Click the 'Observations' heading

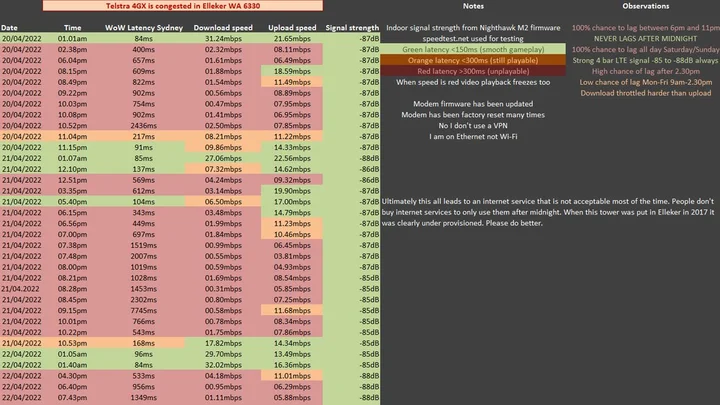pos(646,6)
